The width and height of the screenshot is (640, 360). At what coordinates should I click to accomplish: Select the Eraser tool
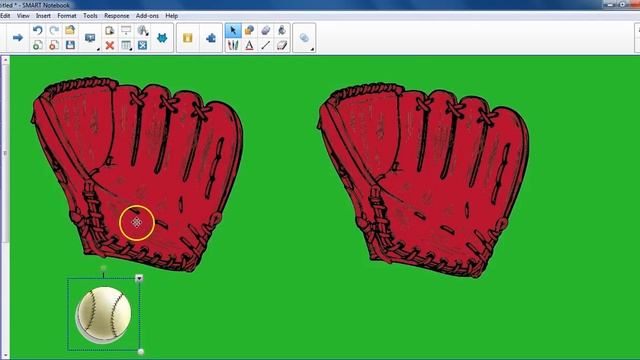(282, 45)
